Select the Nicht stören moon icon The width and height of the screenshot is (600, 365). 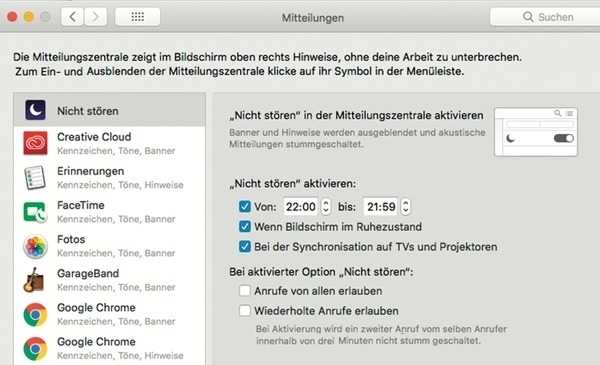click(36, 110)
